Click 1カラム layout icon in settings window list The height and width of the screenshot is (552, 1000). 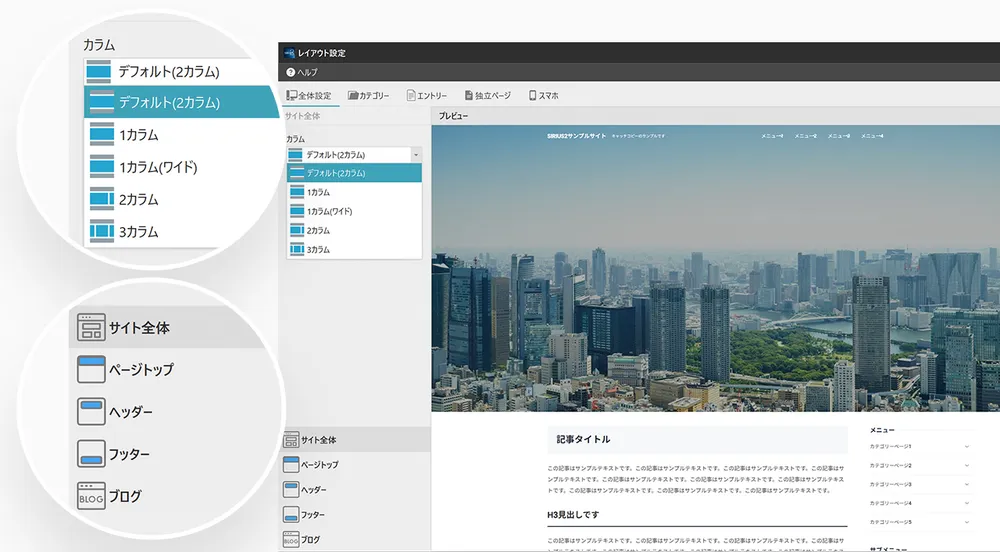pyautogui.click(x=297, y=192)
